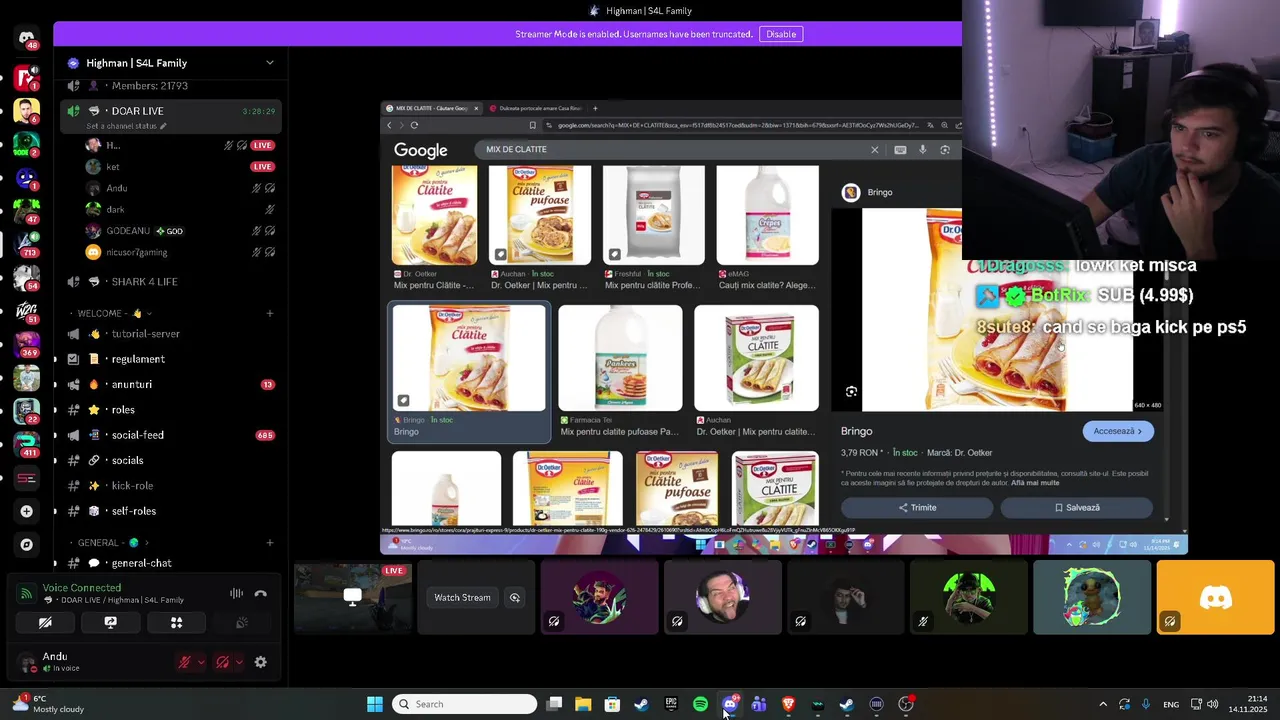Turn on camera in voice panel
This screenshot has width=1280, height=720.
coord(45,622)
